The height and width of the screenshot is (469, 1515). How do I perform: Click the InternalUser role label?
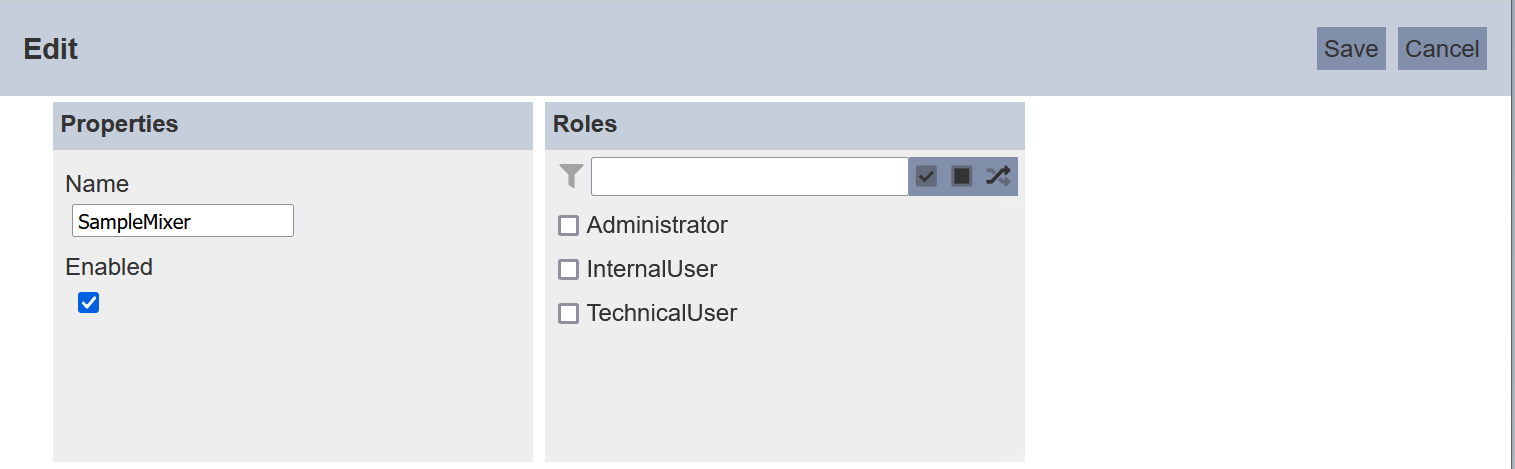tap(652, 269)
